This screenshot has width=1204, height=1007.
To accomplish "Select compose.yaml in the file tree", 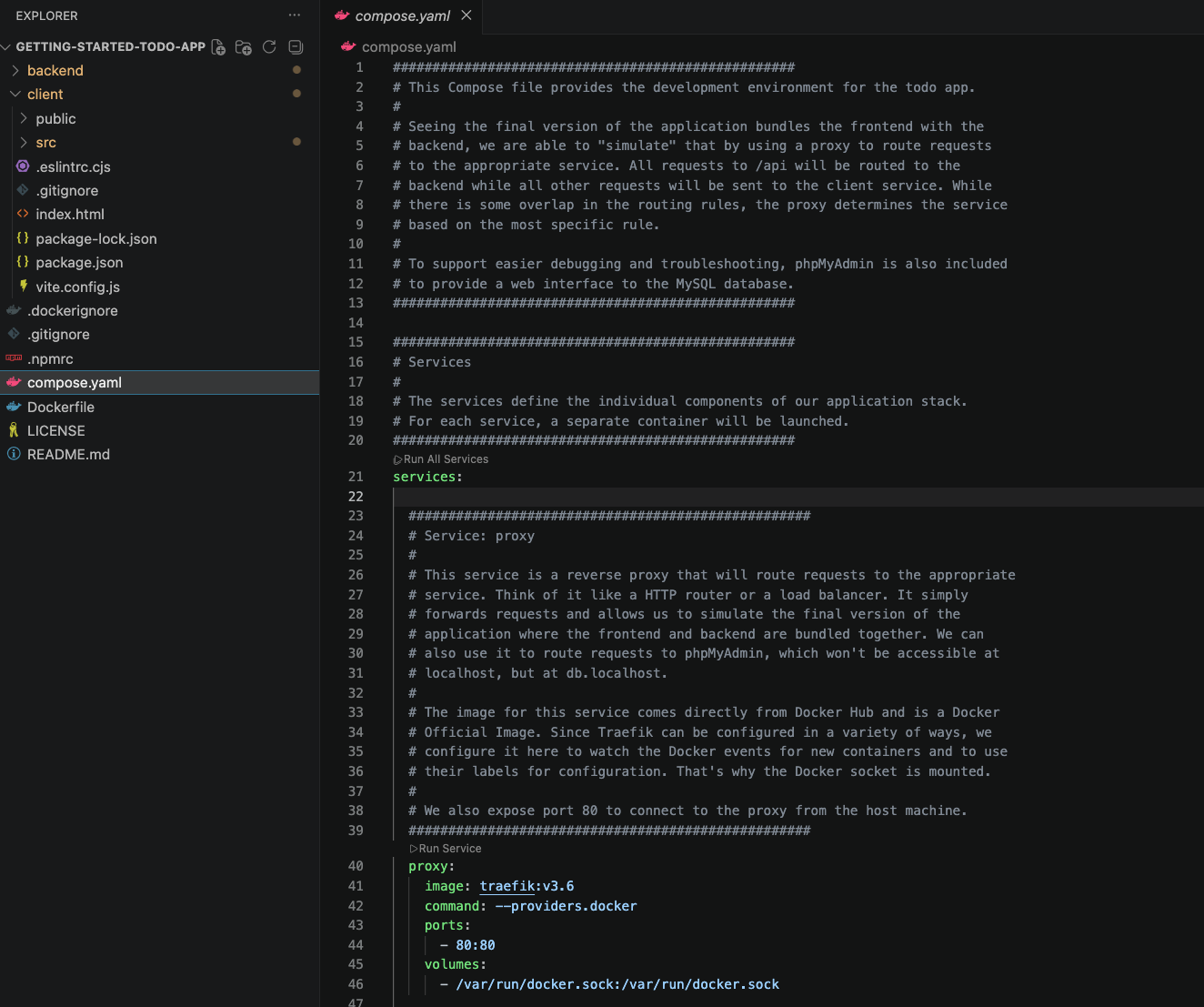I will coord(159,383).
